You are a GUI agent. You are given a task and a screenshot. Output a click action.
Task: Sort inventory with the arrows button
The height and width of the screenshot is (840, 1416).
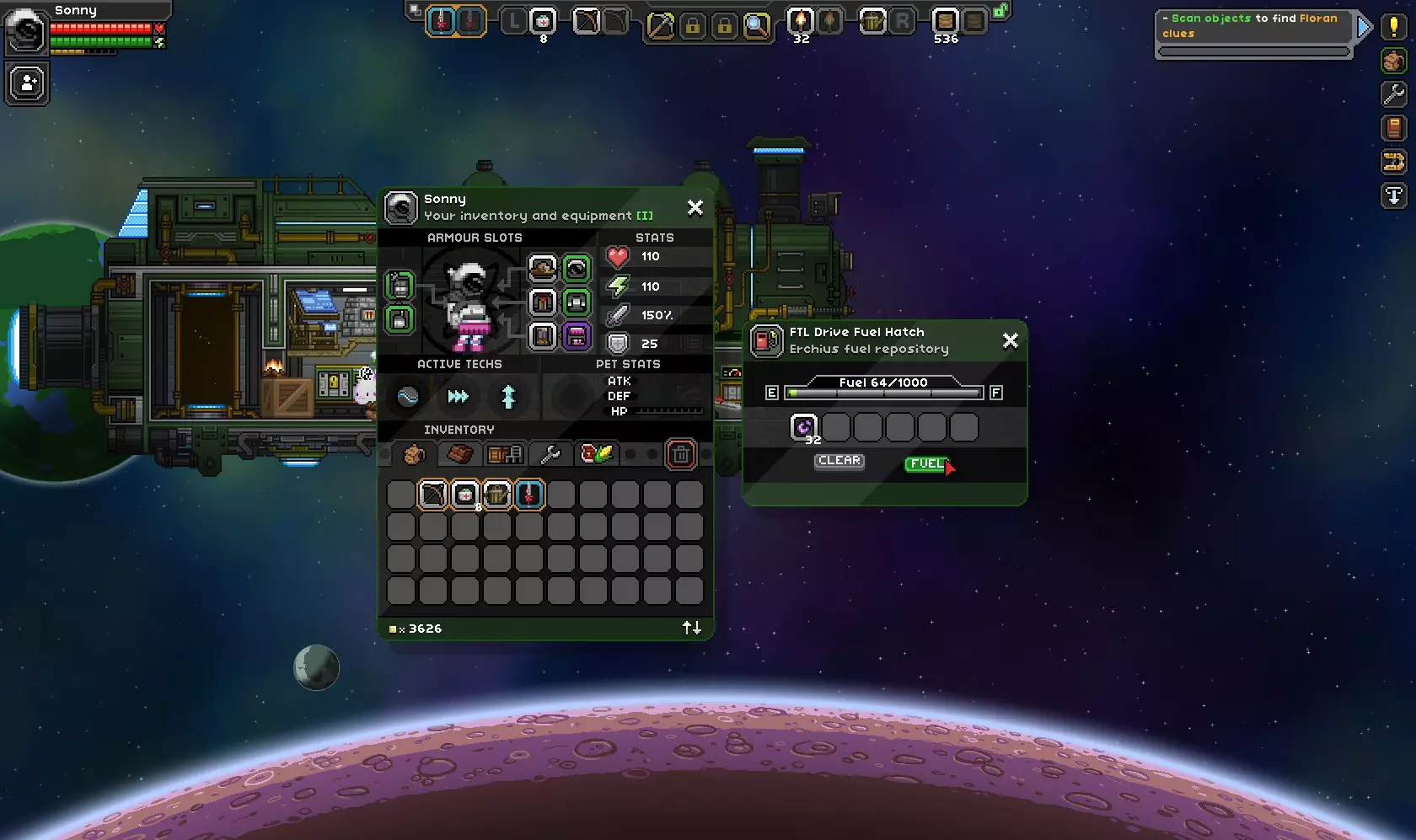692,628
